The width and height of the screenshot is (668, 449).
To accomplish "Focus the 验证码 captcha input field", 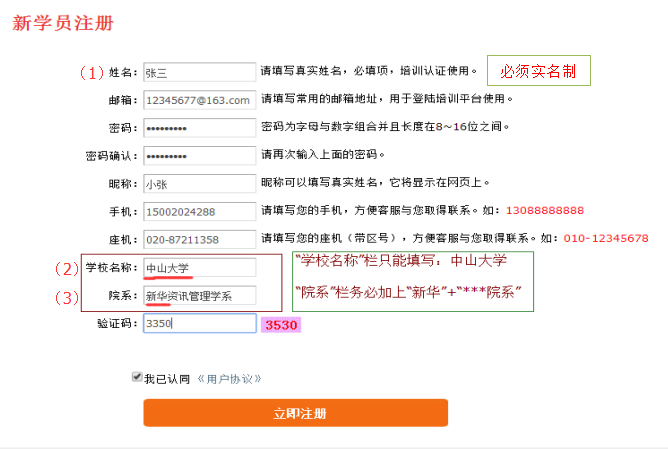I will tap(199, 324).
